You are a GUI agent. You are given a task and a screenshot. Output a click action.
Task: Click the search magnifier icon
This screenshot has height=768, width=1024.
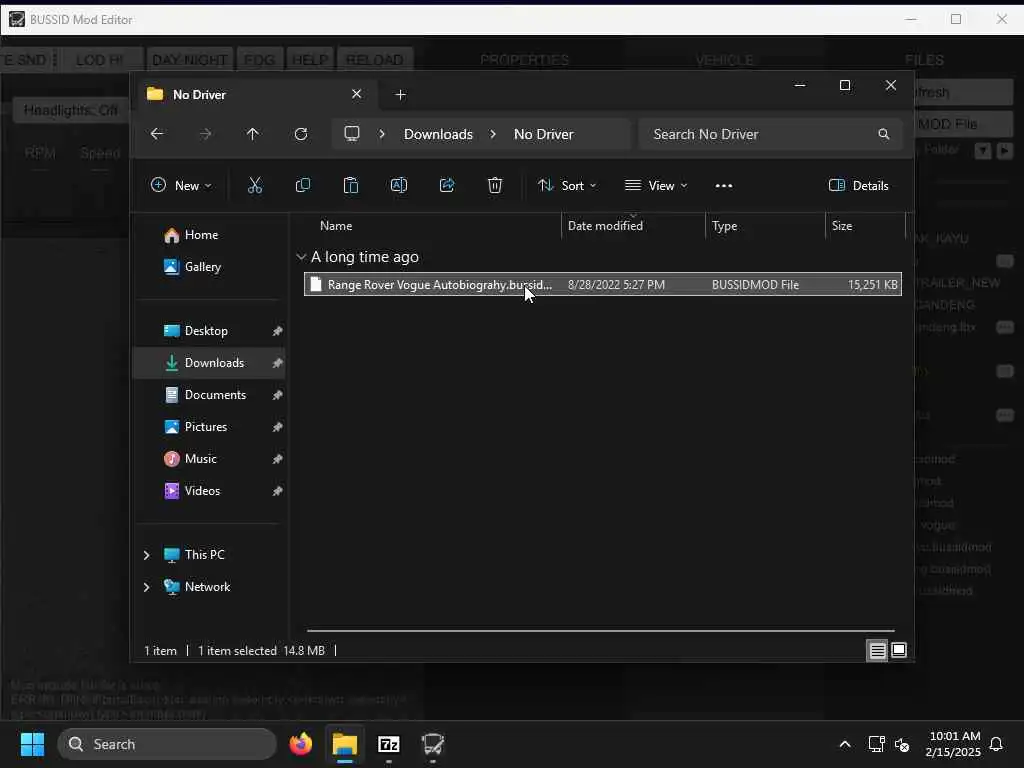884,134
